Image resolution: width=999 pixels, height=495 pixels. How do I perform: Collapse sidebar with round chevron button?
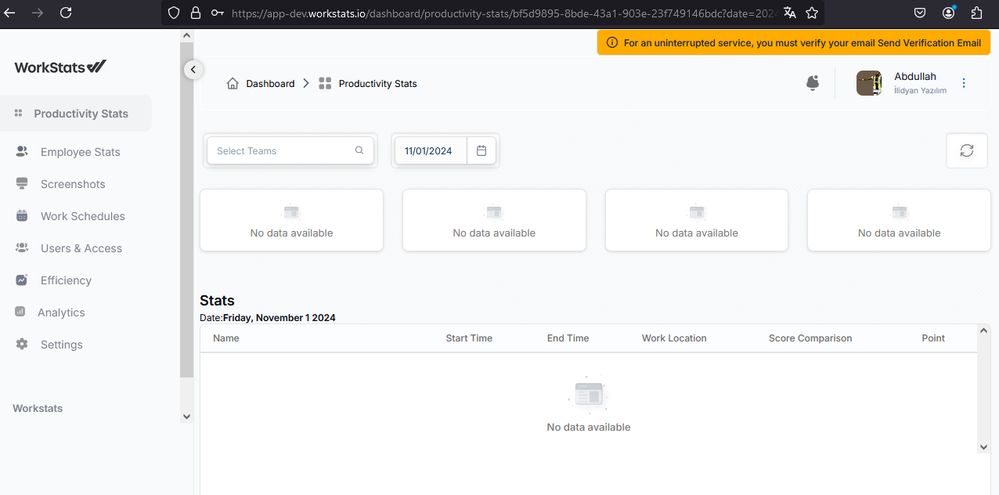tap(194, 69)
